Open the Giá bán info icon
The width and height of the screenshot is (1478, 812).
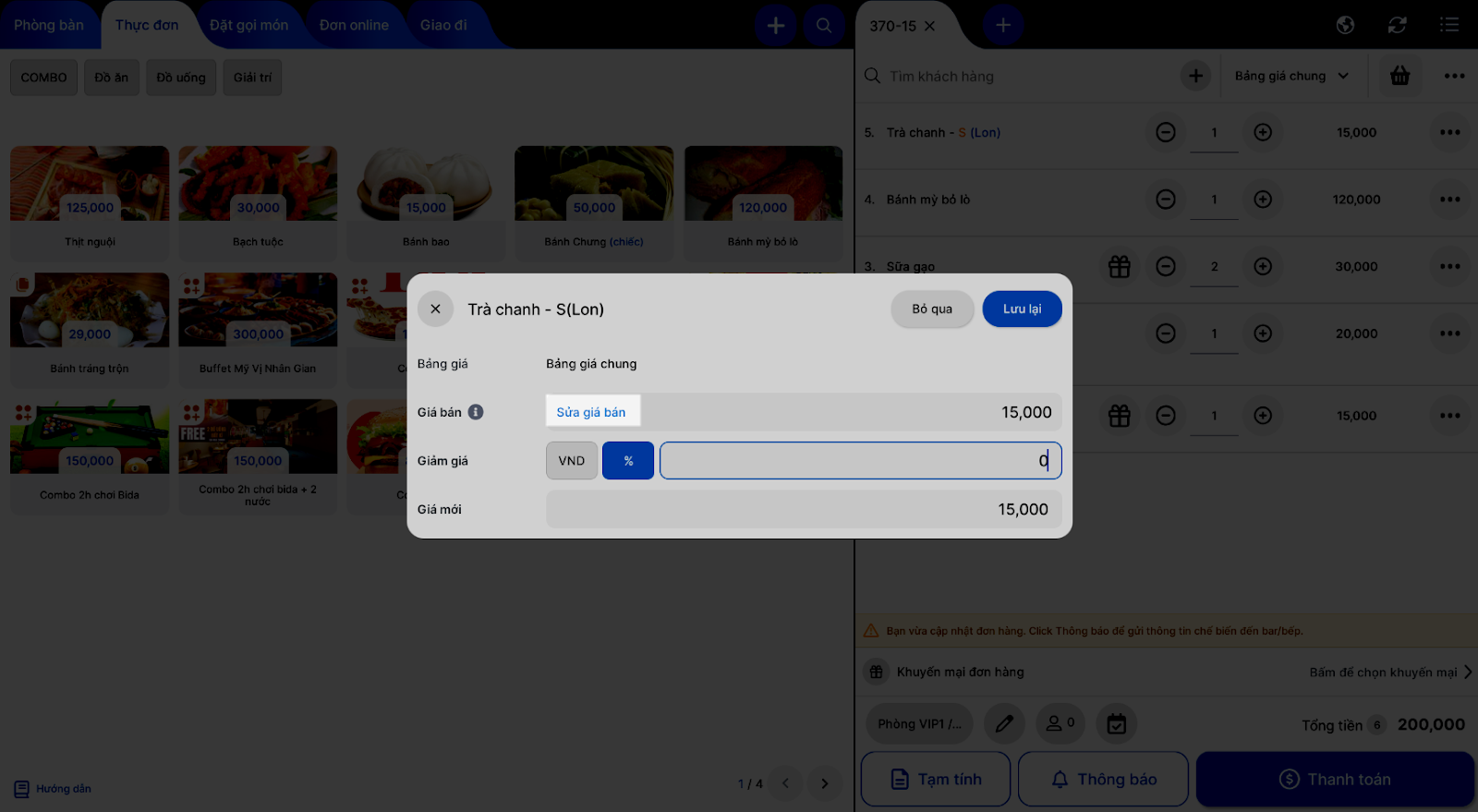[476, 412]
